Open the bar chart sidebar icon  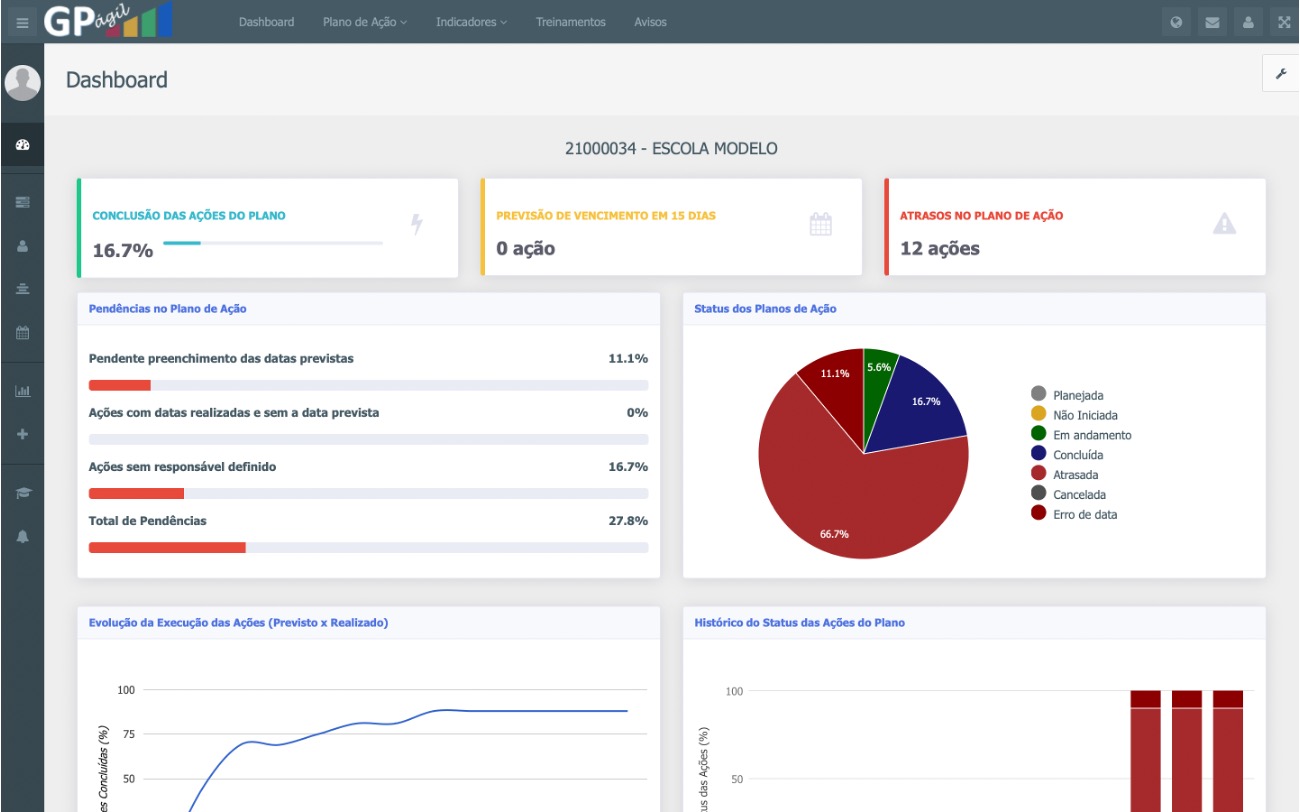[x=22, y=391]
